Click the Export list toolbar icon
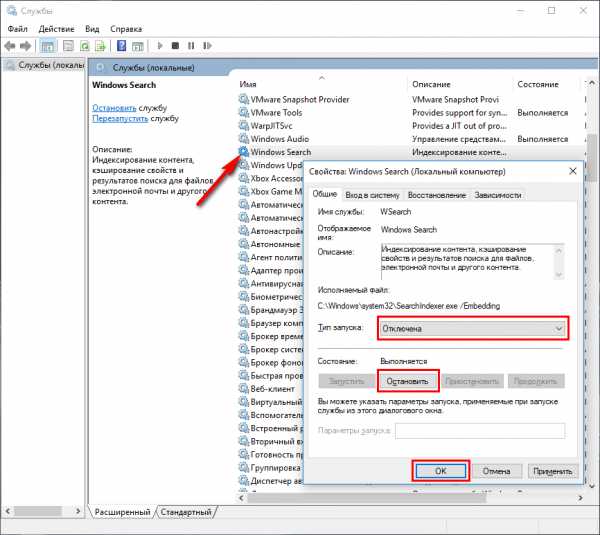 100,46
